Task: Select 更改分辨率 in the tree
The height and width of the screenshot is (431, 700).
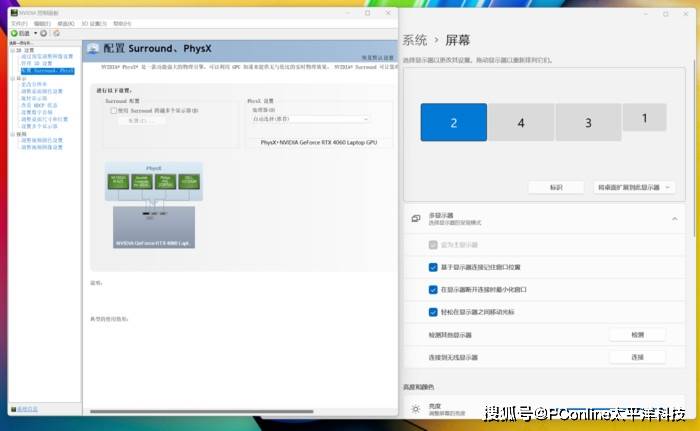Action: [x=34, y=84]
